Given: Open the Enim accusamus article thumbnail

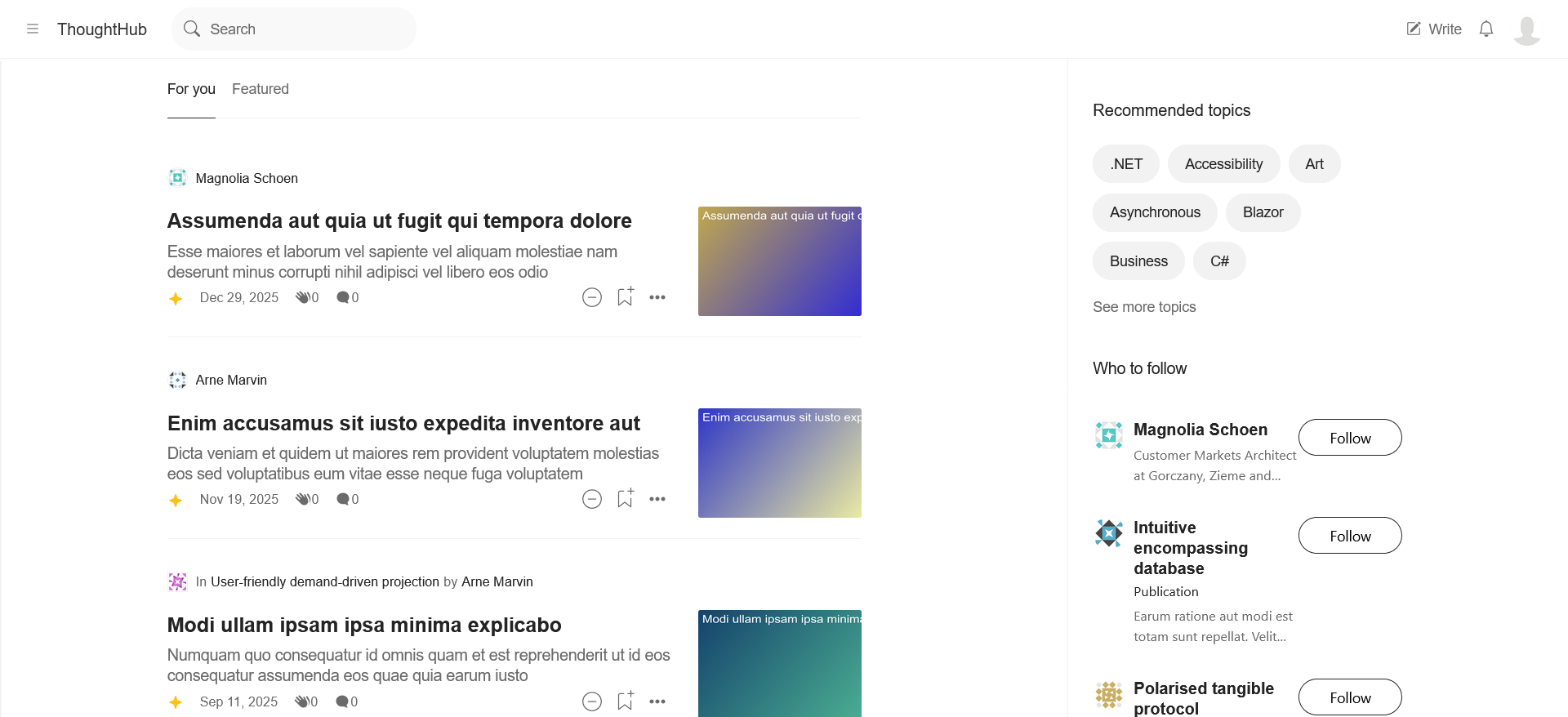Looking at the screenshot, I should (x=779, y=463).
